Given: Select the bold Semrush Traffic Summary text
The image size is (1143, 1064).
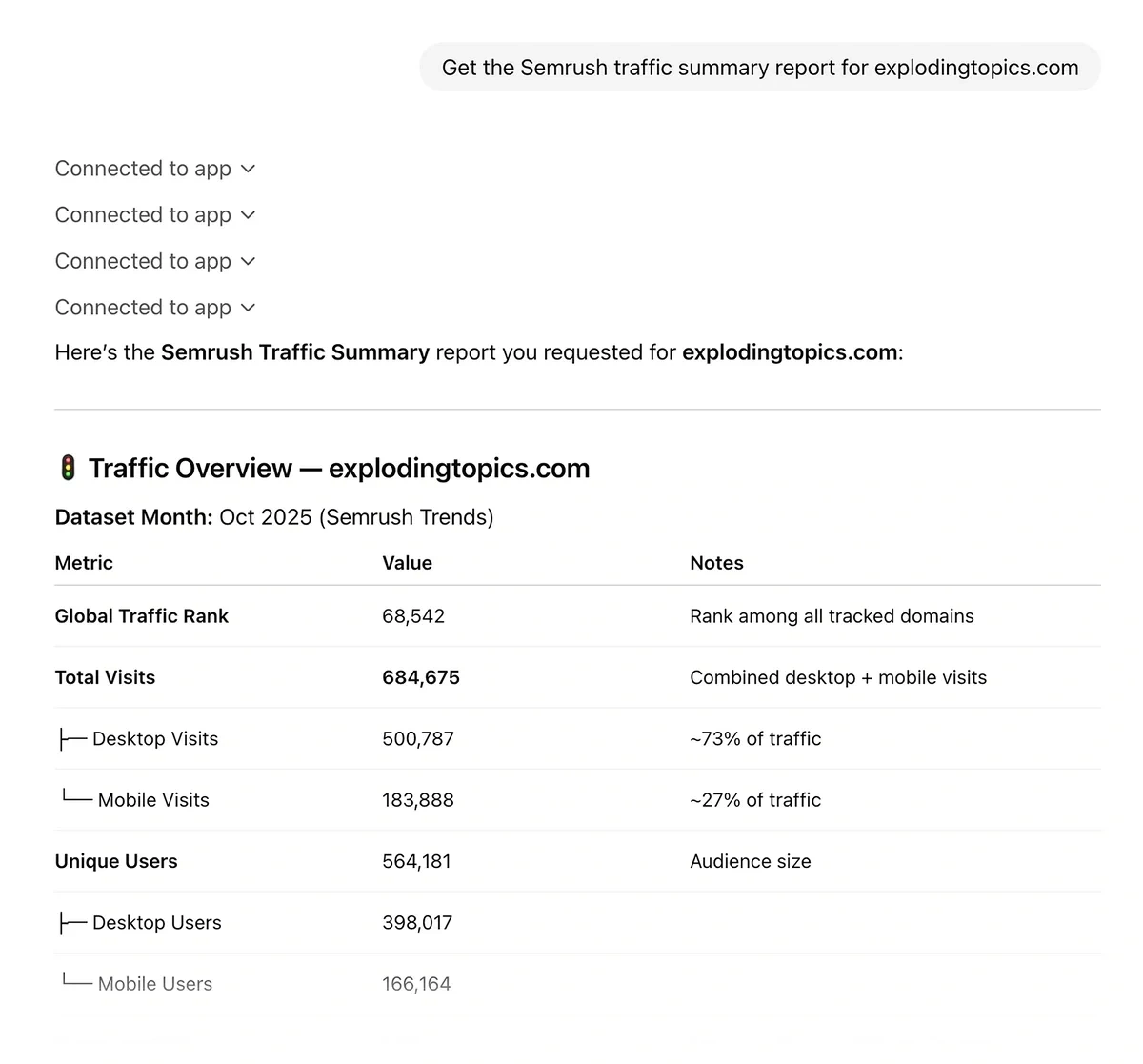Looking at the screenshot, I should [x=294, y=352].
